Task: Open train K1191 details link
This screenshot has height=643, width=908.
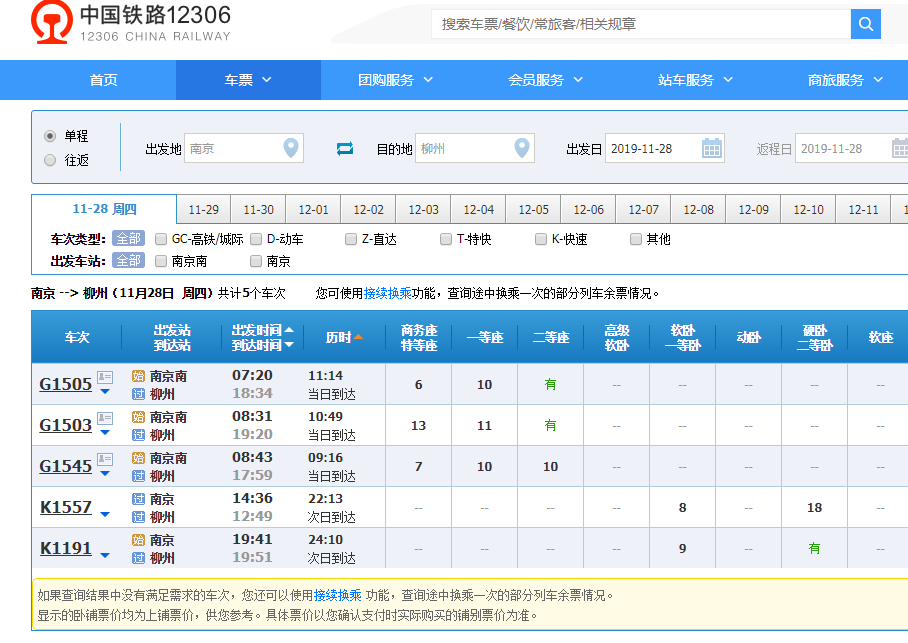Action: (65, 549)
